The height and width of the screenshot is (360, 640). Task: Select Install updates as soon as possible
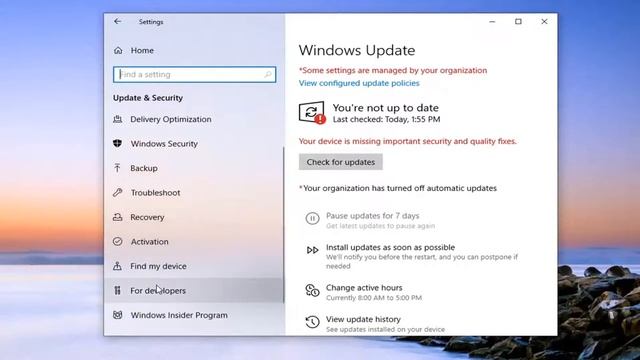coord(390,247)
